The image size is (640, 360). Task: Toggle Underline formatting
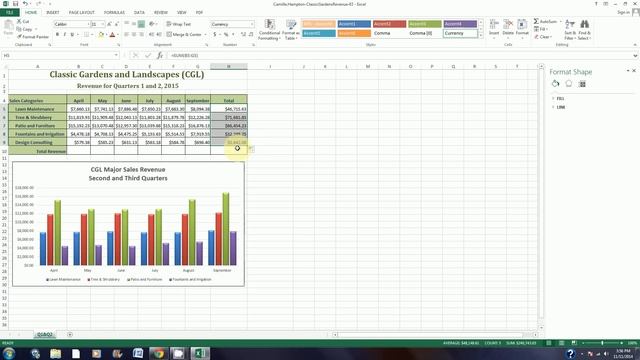coord(72,35)
